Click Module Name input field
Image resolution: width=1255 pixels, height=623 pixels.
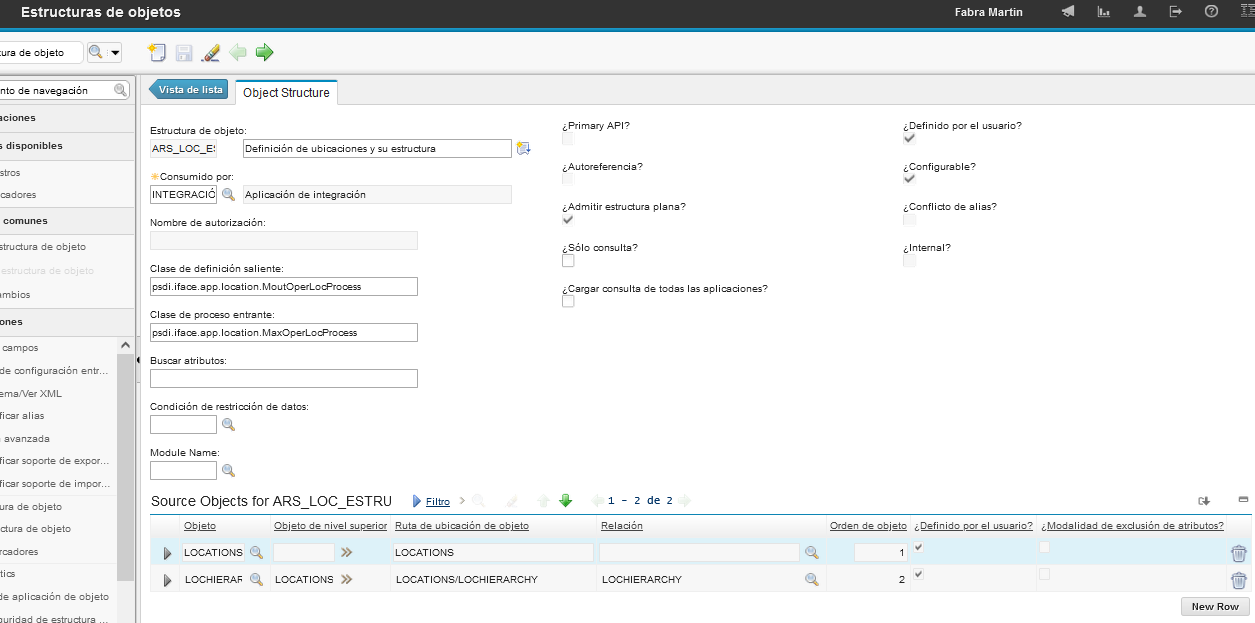pos(184,471)
